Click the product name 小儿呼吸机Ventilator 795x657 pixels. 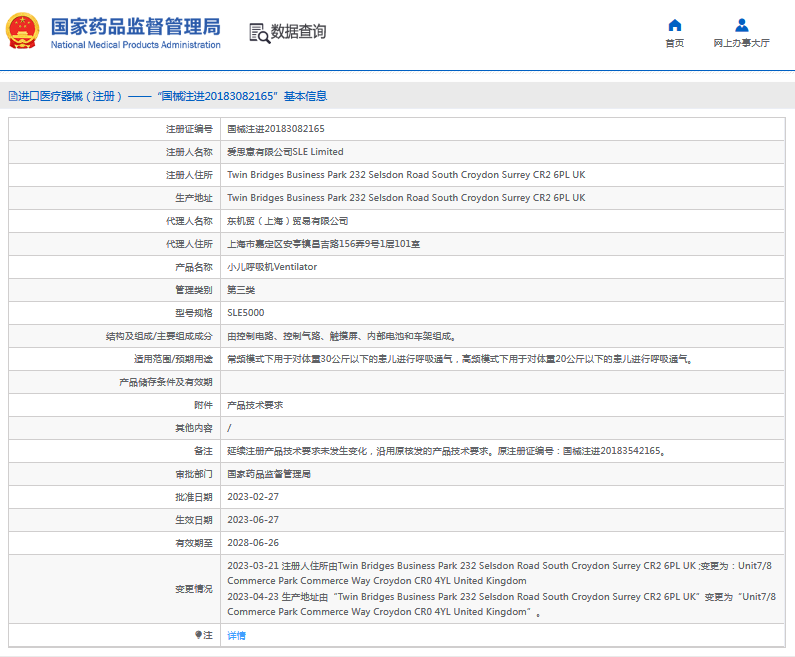pyautogui.click(x=271, y=267)
